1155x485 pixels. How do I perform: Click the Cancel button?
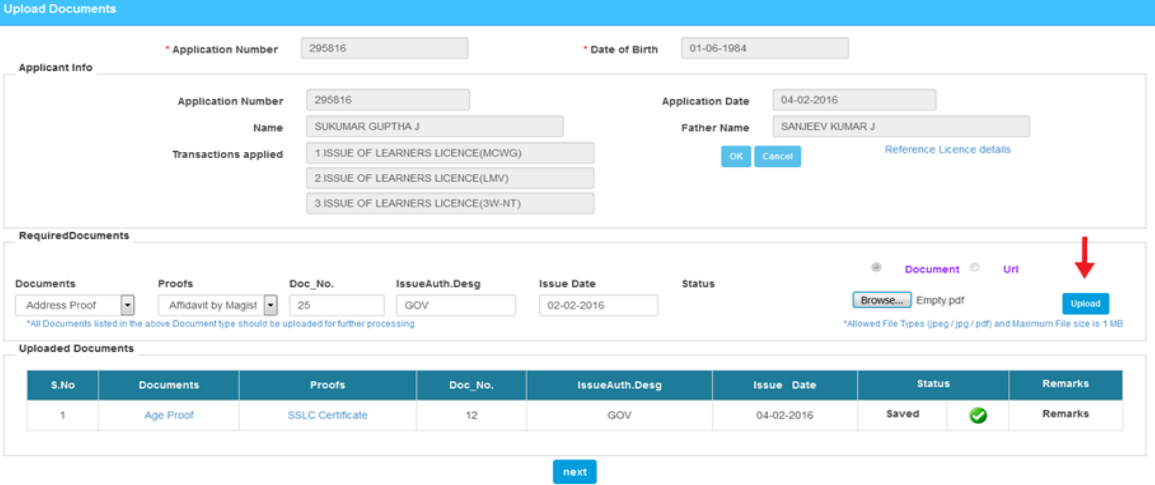coord(777,157)
